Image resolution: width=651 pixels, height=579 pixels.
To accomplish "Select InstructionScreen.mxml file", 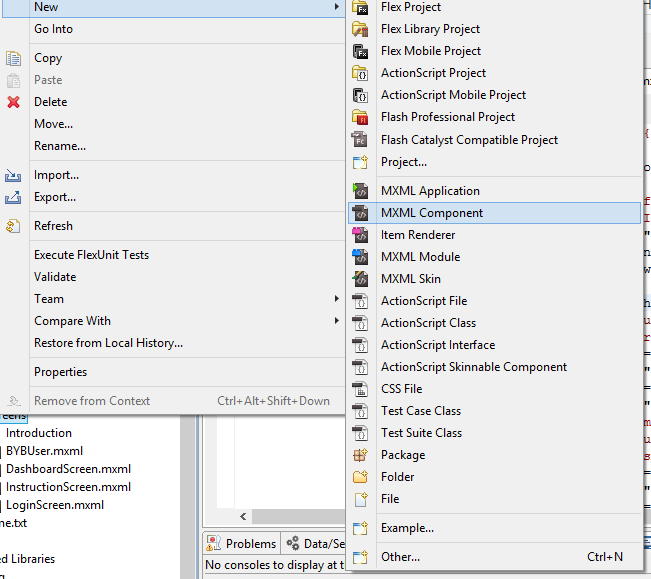I will pyautogui.click(x=69, y=487).
